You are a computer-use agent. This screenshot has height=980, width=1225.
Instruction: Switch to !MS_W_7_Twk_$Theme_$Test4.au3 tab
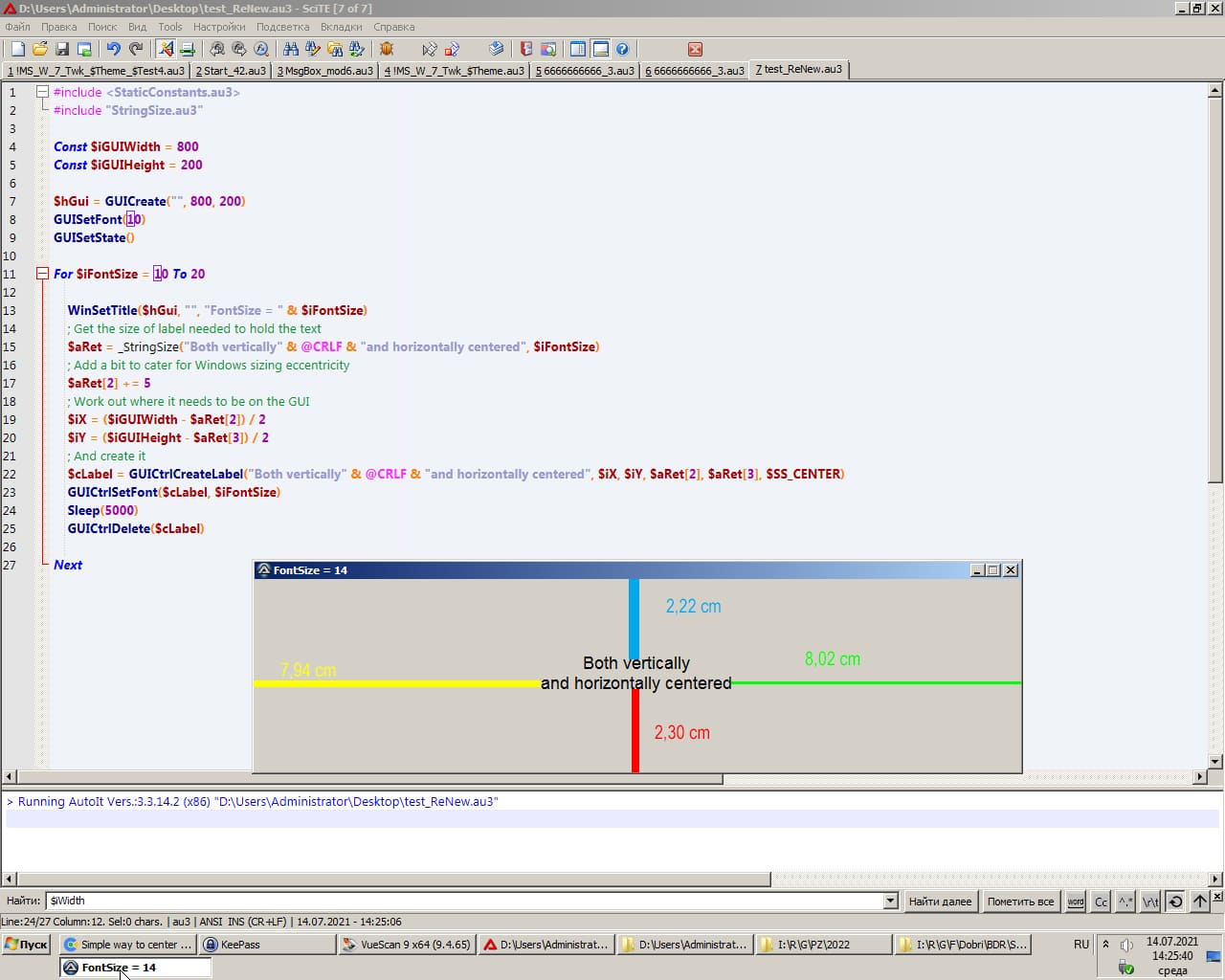pyautogui.click(x=96, y=71)
